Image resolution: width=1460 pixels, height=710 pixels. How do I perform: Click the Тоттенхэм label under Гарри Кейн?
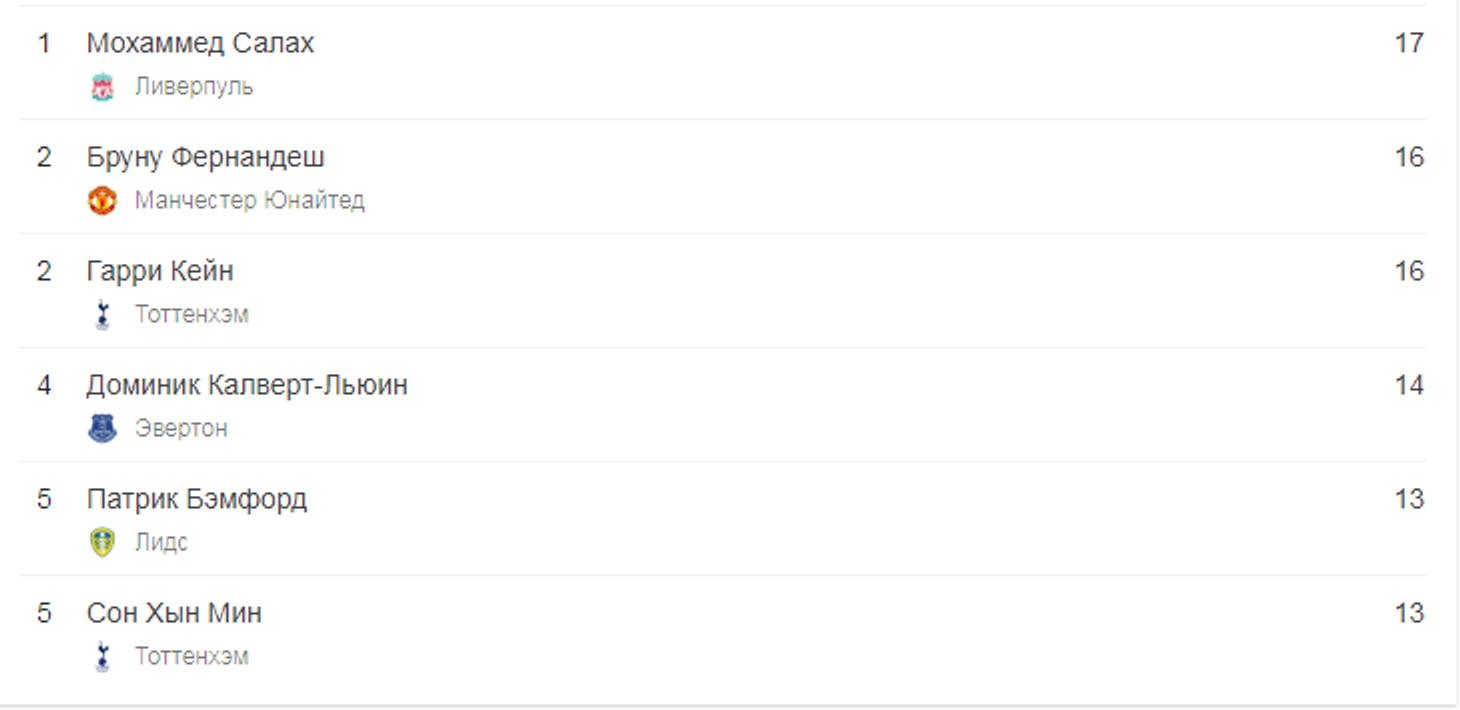[x=191, y=315]
